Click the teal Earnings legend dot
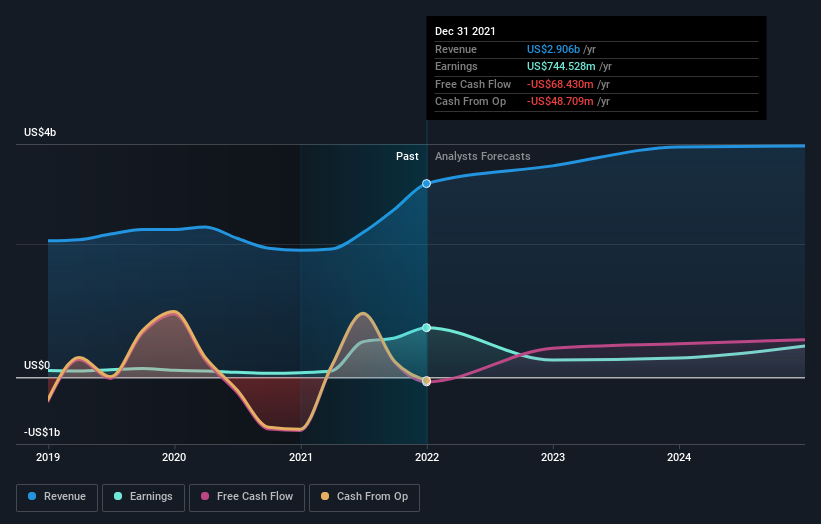The width and height of the screenshot is (821, 524). coord(118,496)
